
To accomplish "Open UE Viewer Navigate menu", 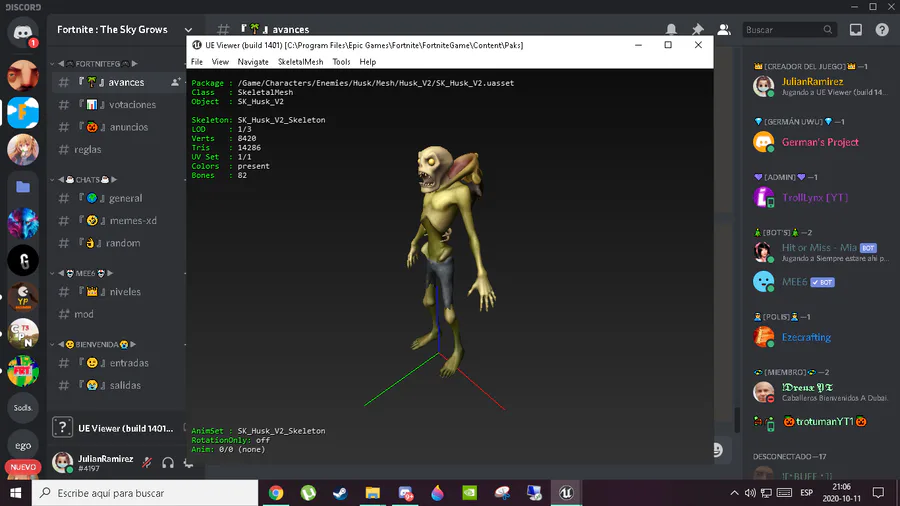I will (253, 62).
